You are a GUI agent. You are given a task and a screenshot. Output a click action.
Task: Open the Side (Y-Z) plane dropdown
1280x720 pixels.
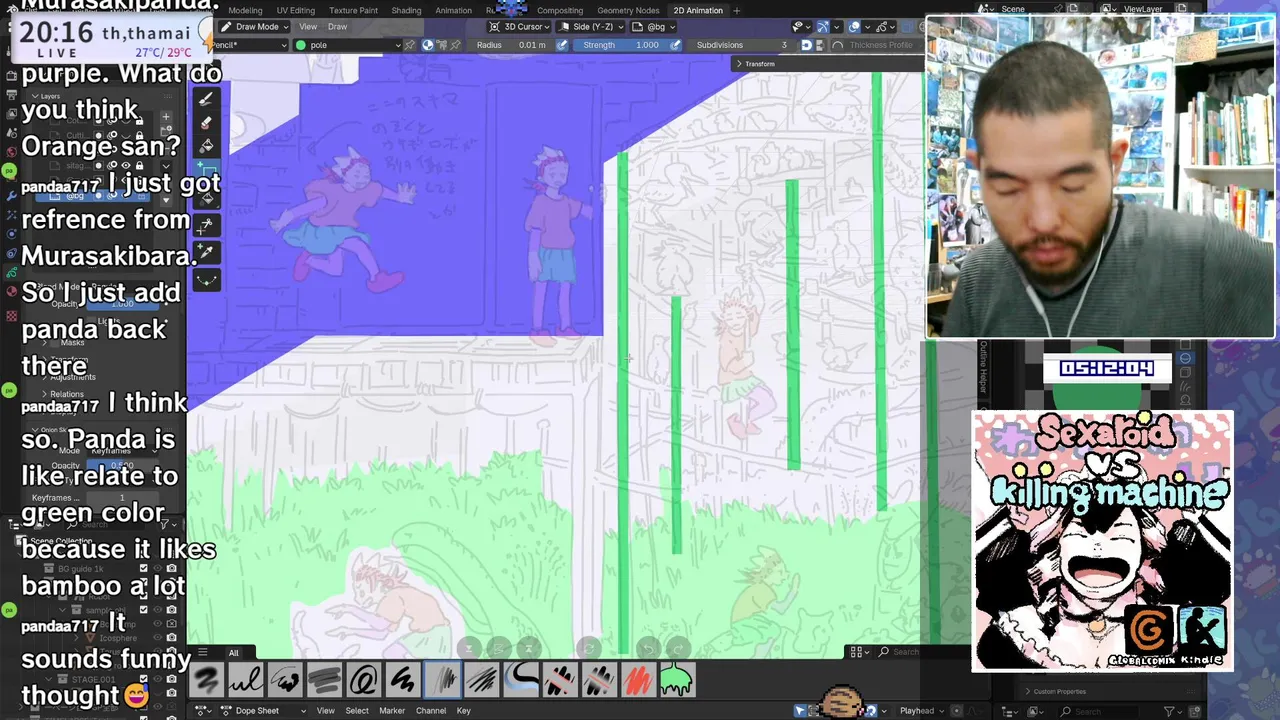(x=593, y=27)
